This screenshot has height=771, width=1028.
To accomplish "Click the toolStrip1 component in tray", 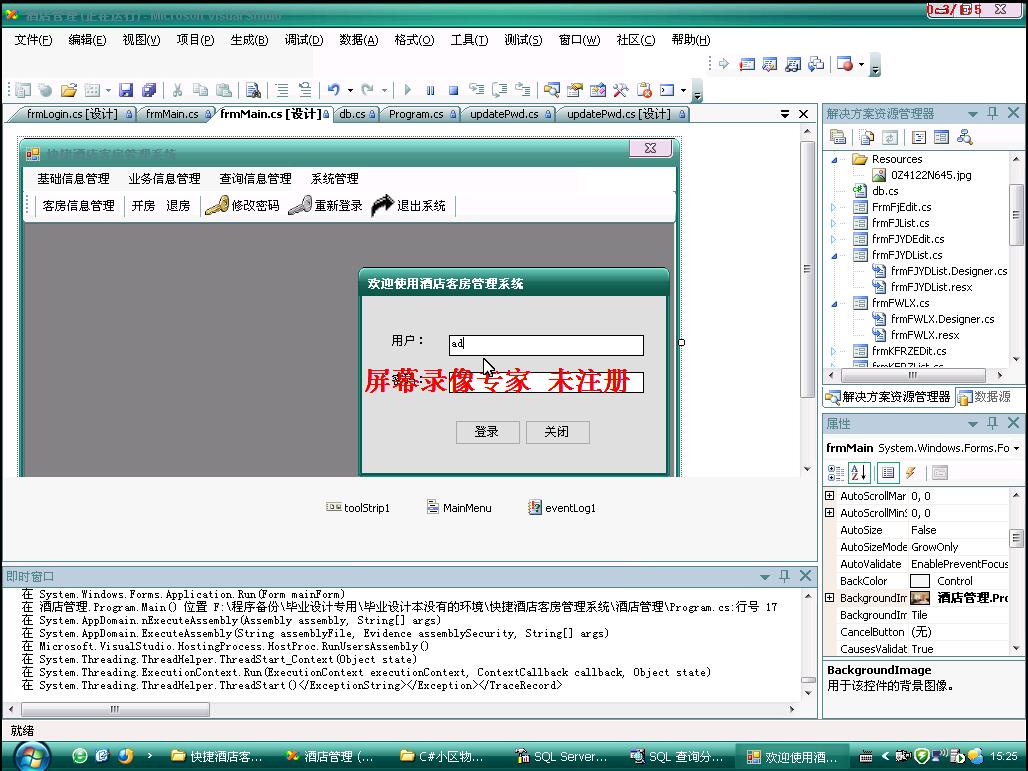I will click(358, 507).
